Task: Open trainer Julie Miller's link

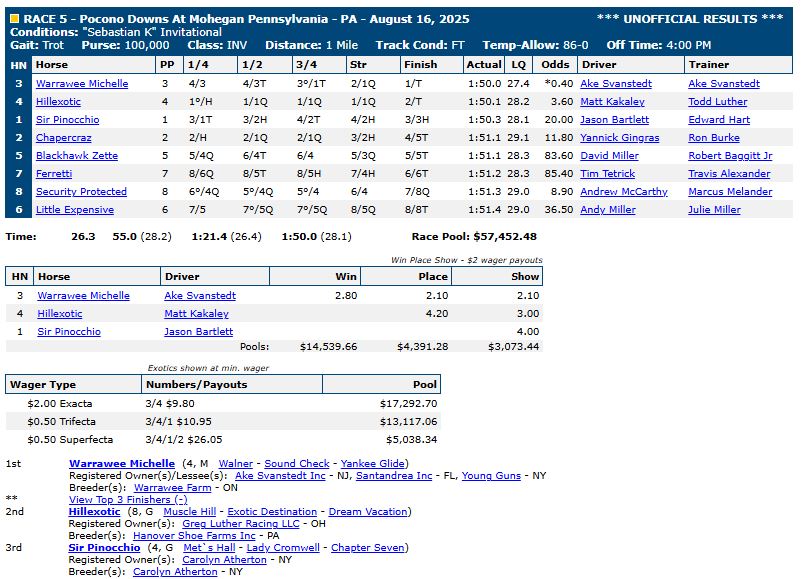Action: coord(714,210)
